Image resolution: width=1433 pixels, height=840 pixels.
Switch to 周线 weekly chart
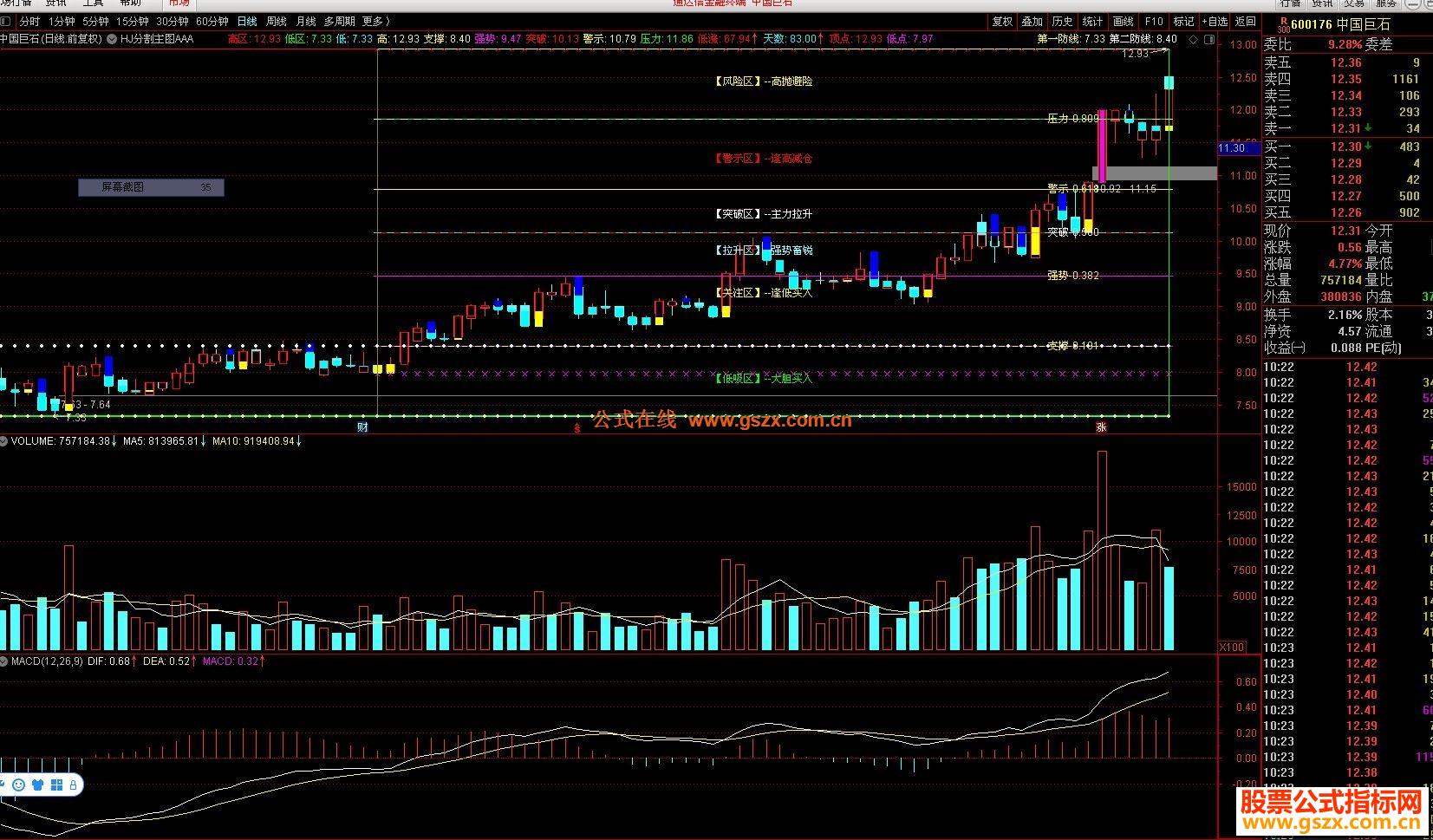(277, 22)
